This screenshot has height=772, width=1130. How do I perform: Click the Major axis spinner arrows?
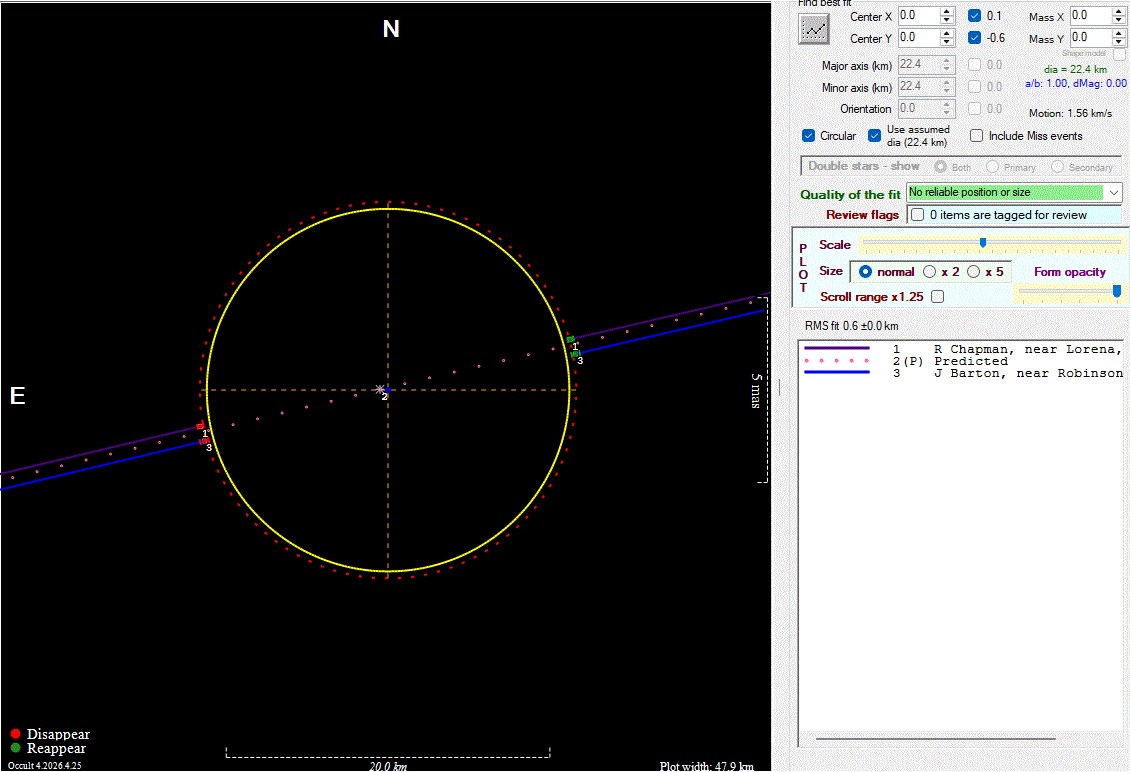click(x=947, y=65)
